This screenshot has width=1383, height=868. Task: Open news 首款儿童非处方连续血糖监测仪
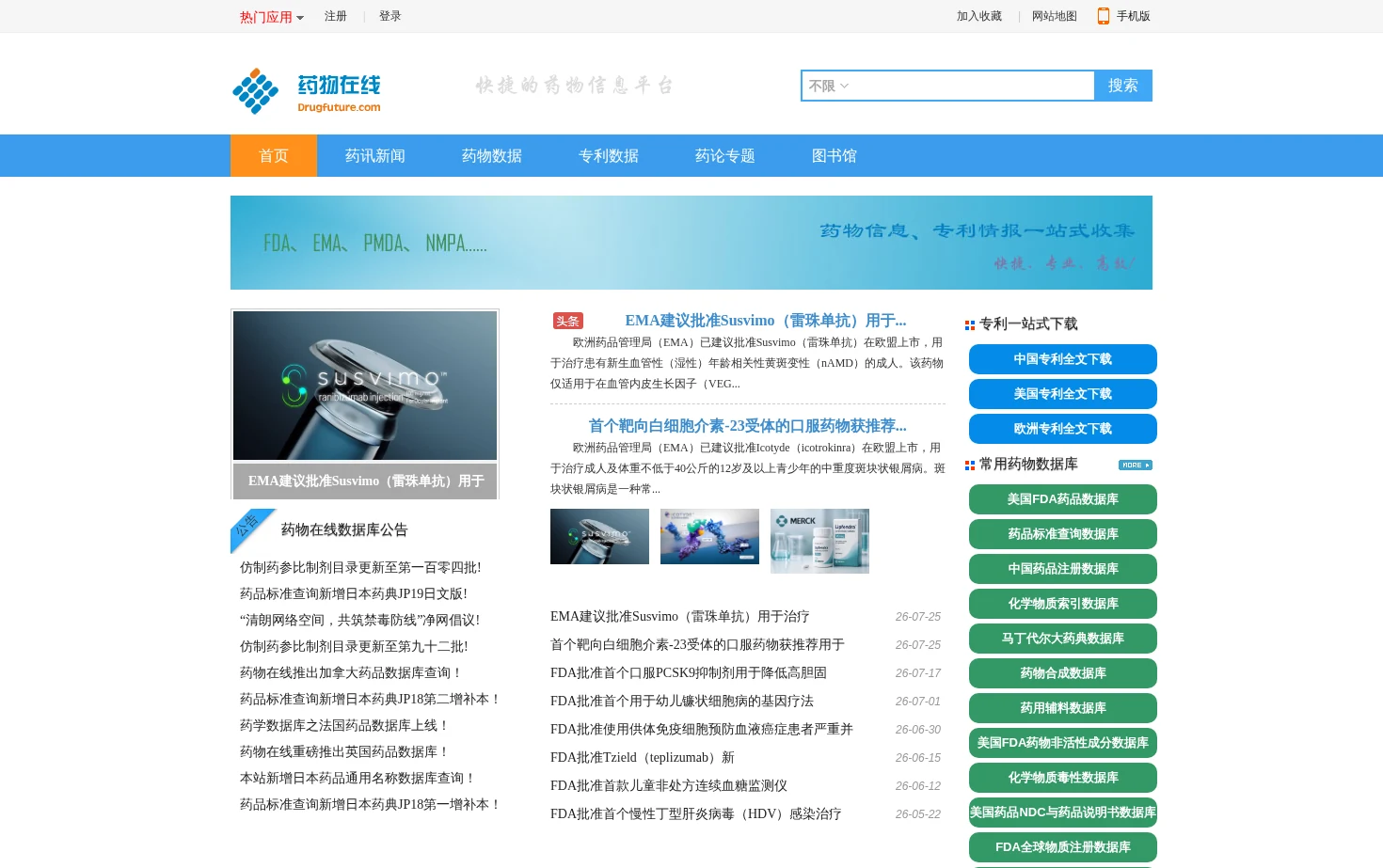pyautogui.click(x=669, y=786)
